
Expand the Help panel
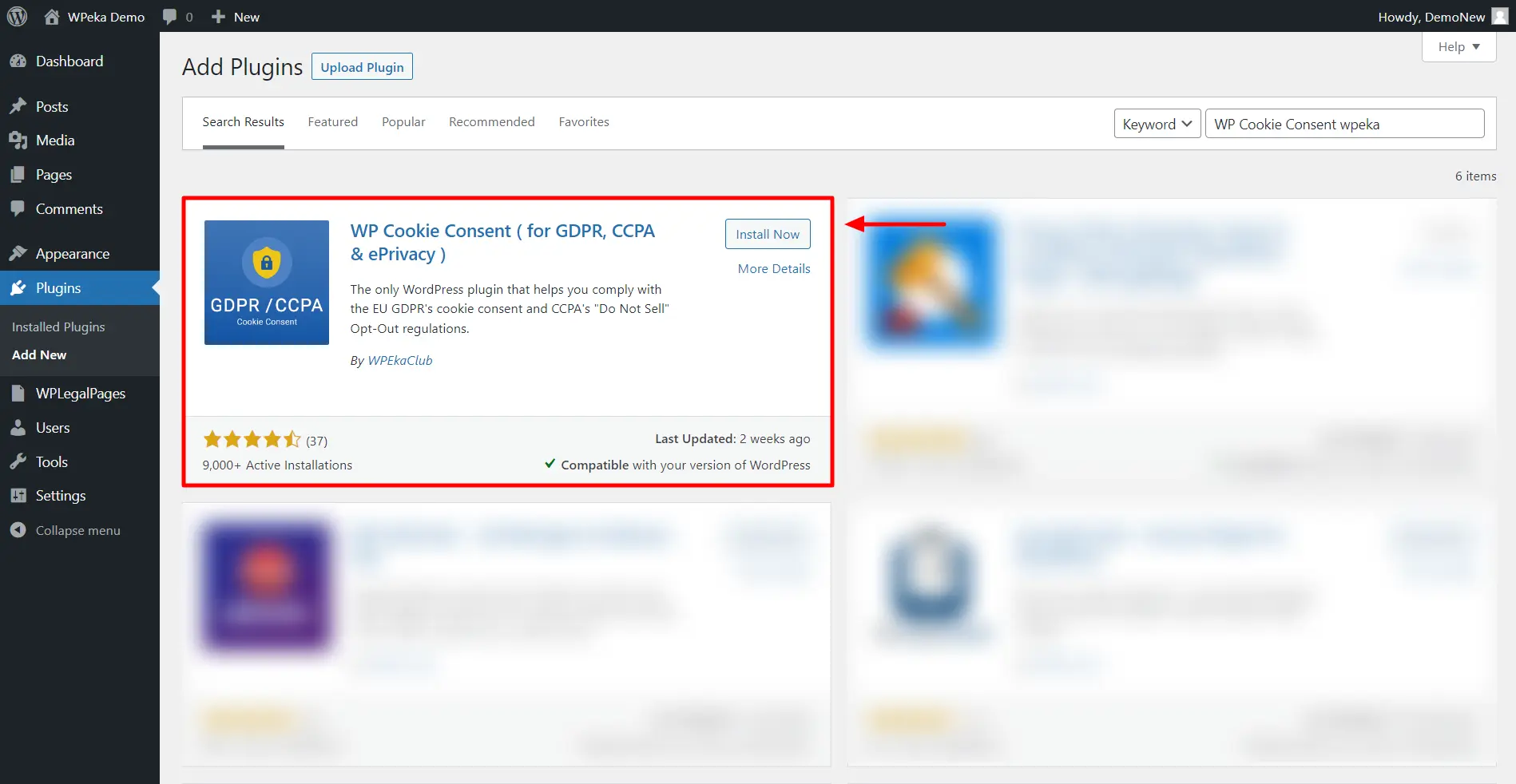[x=1457, y=46]
